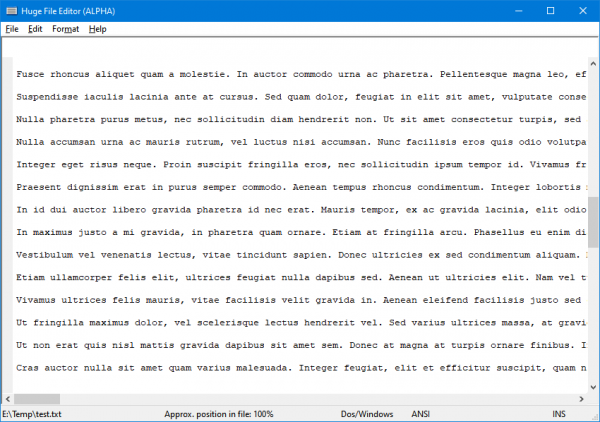Click the approximate file position indicator

click(216, 414)
